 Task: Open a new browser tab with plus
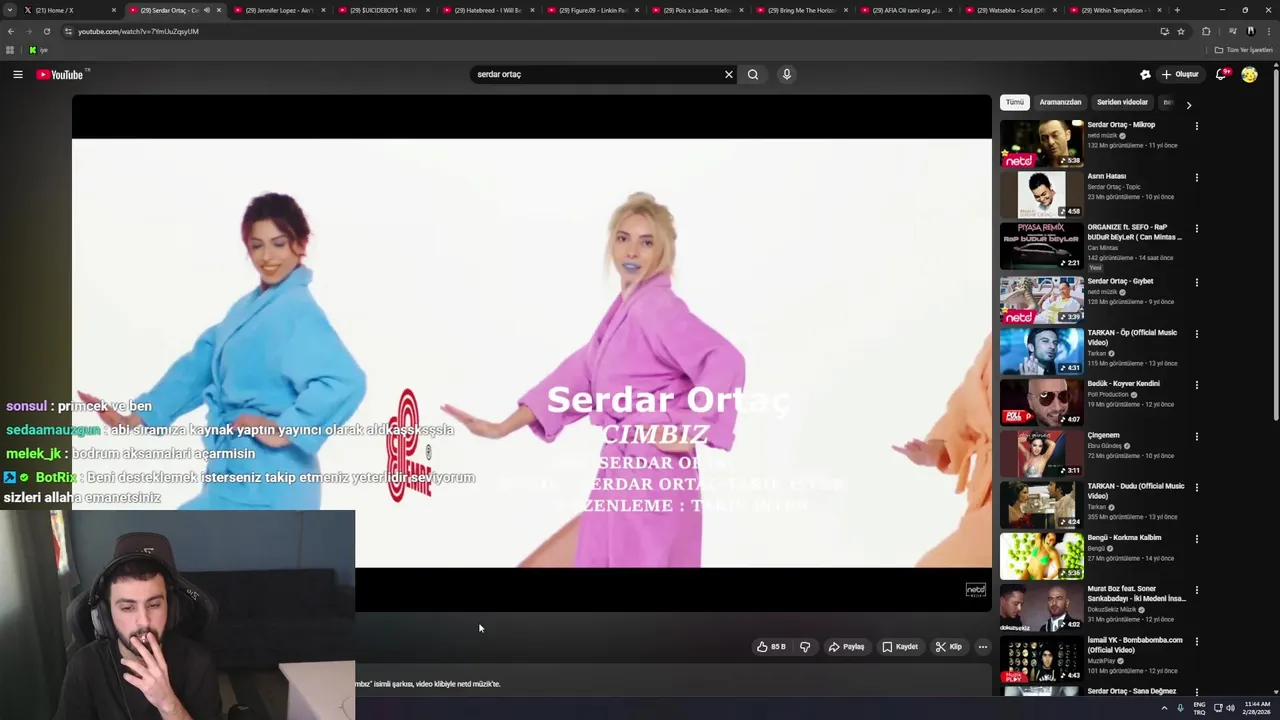click(x=1177, y=10)
